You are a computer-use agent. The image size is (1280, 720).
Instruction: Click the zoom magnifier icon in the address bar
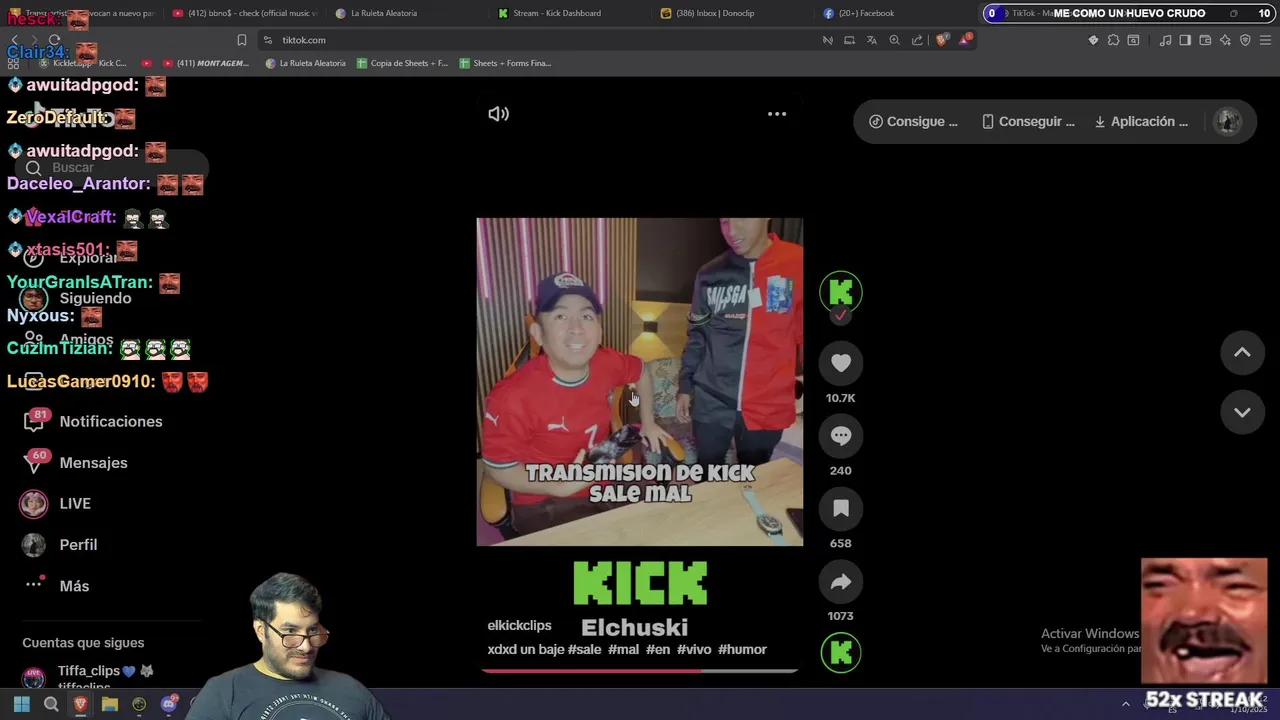[x=894, y=40]
